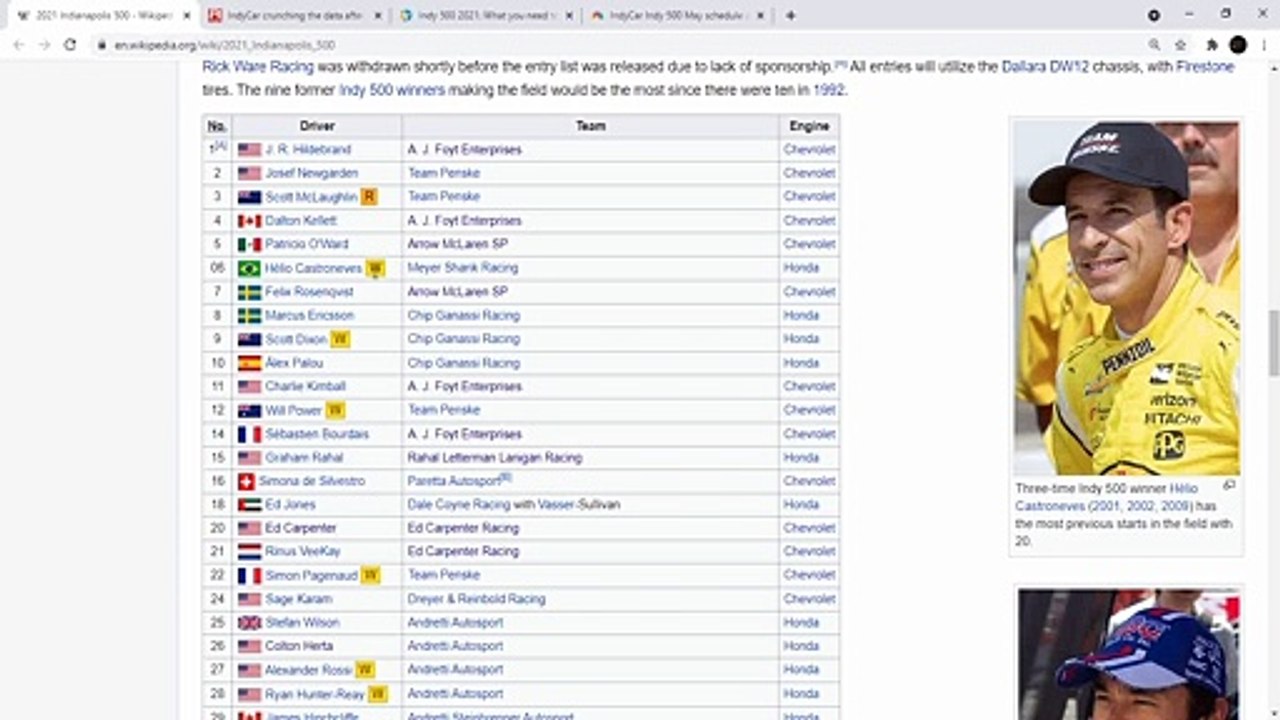Reload the Wikipedia page
Viewport: 1280px width, 720px height.
tap(70, 45)
